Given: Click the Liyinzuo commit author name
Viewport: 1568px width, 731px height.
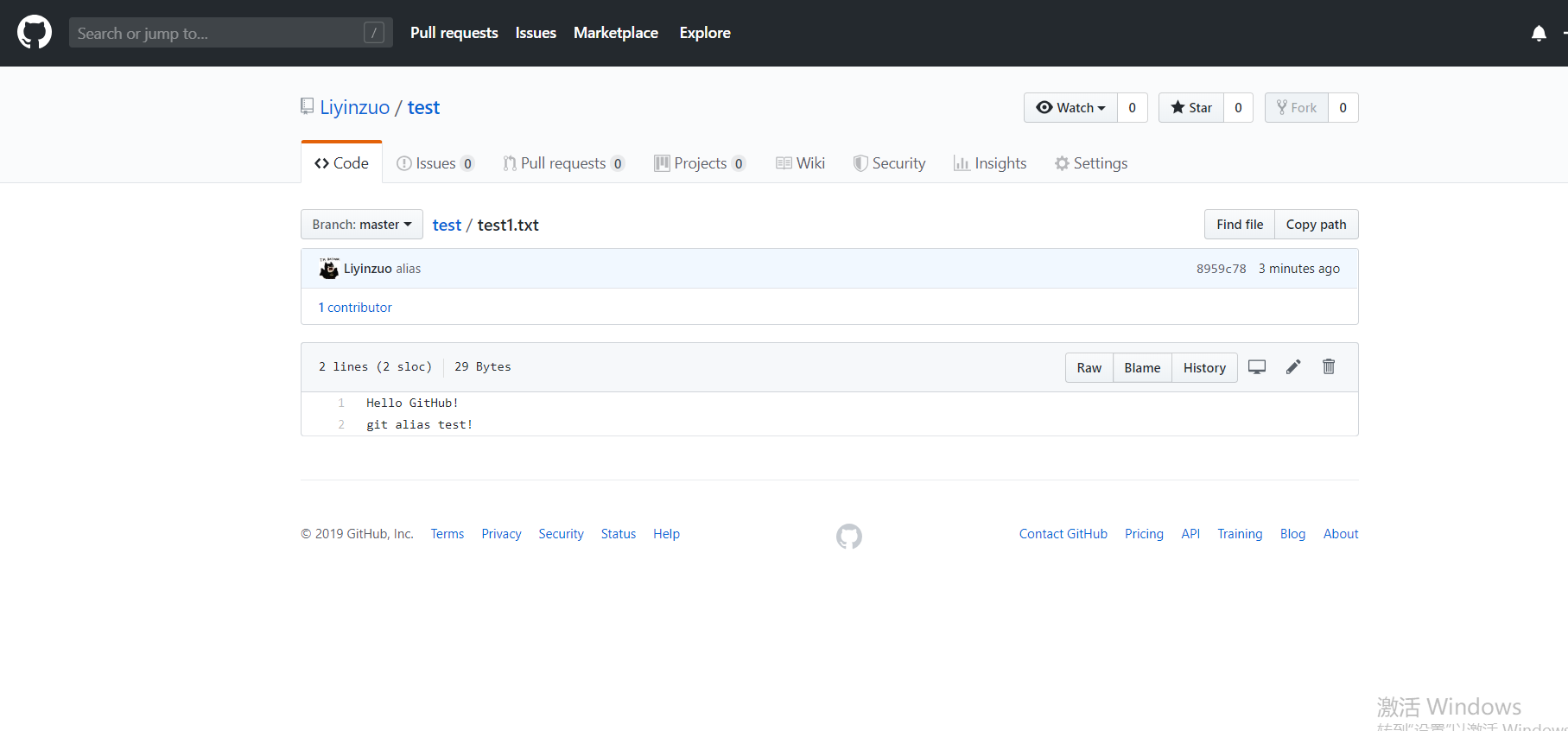Looking at the screenshot, I should [x=368, y=269].
